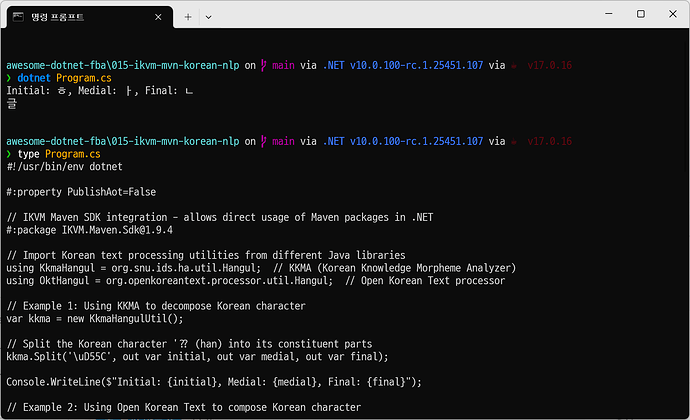Click the '// IKVM Maven SDK integration' comment
The height and width of the screenshot is (420, 690).
tap(220, 217)
